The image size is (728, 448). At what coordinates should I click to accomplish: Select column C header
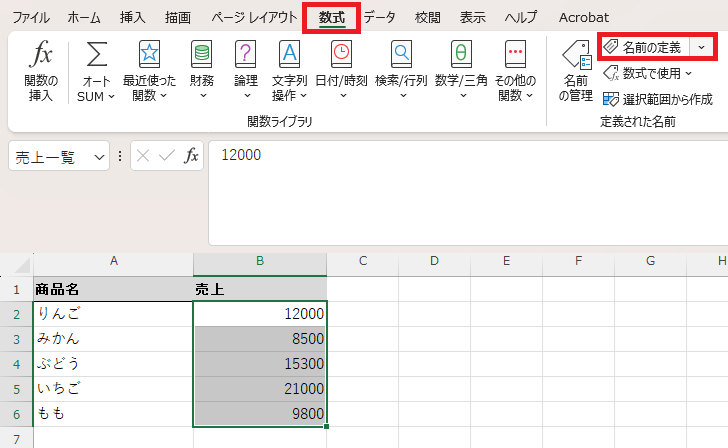[363, 264]
